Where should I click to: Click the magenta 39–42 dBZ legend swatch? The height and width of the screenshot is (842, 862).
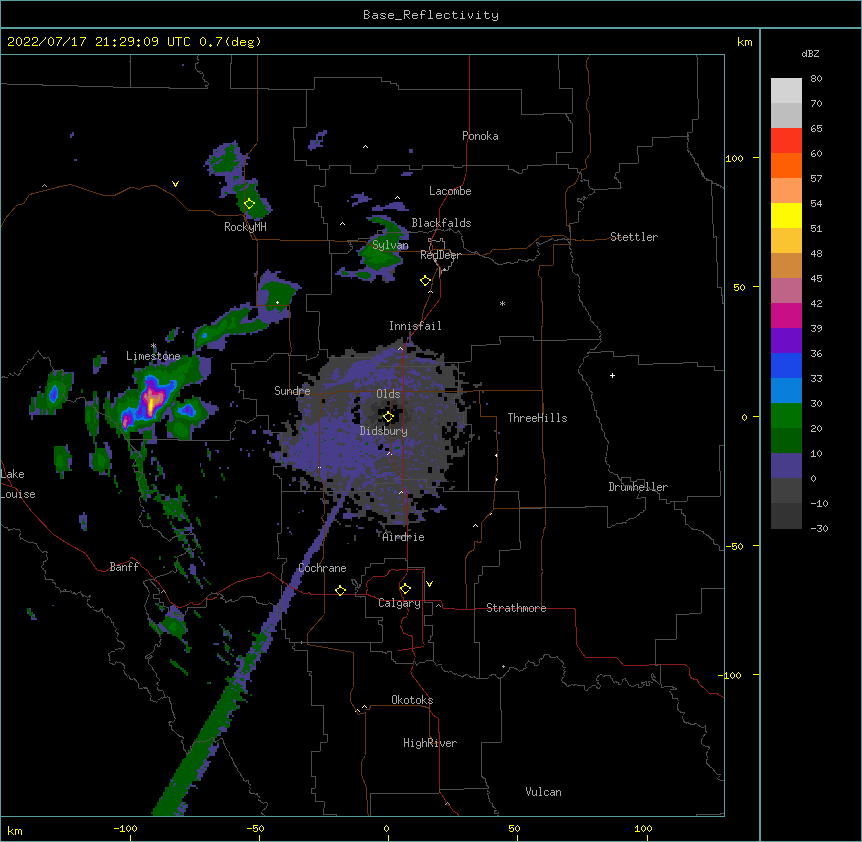coord(786,315)
